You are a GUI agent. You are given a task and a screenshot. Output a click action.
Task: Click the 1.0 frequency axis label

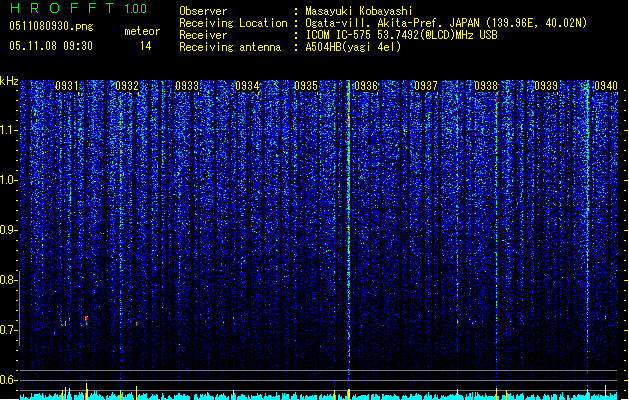[9, 180]
